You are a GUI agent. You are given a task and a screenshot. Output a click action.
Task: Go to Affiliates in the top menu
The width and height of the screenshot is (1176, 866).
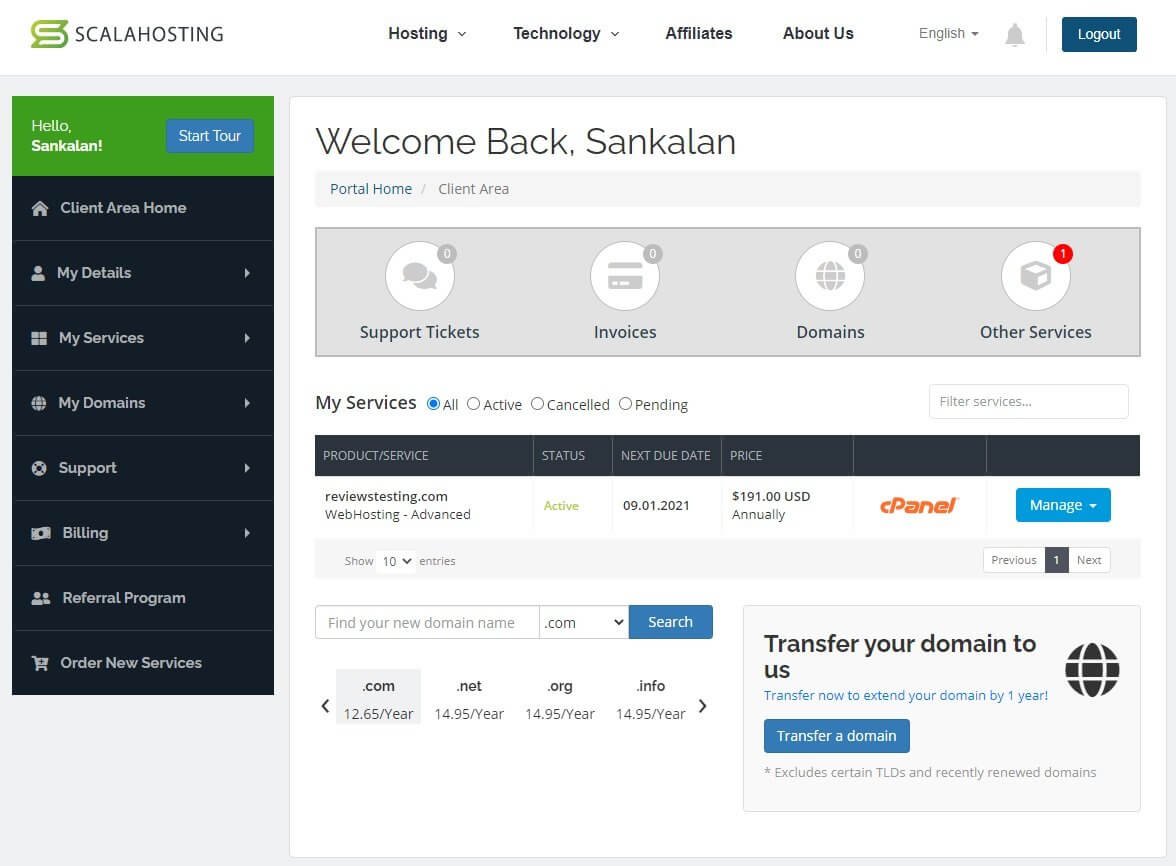coord(698,34)
